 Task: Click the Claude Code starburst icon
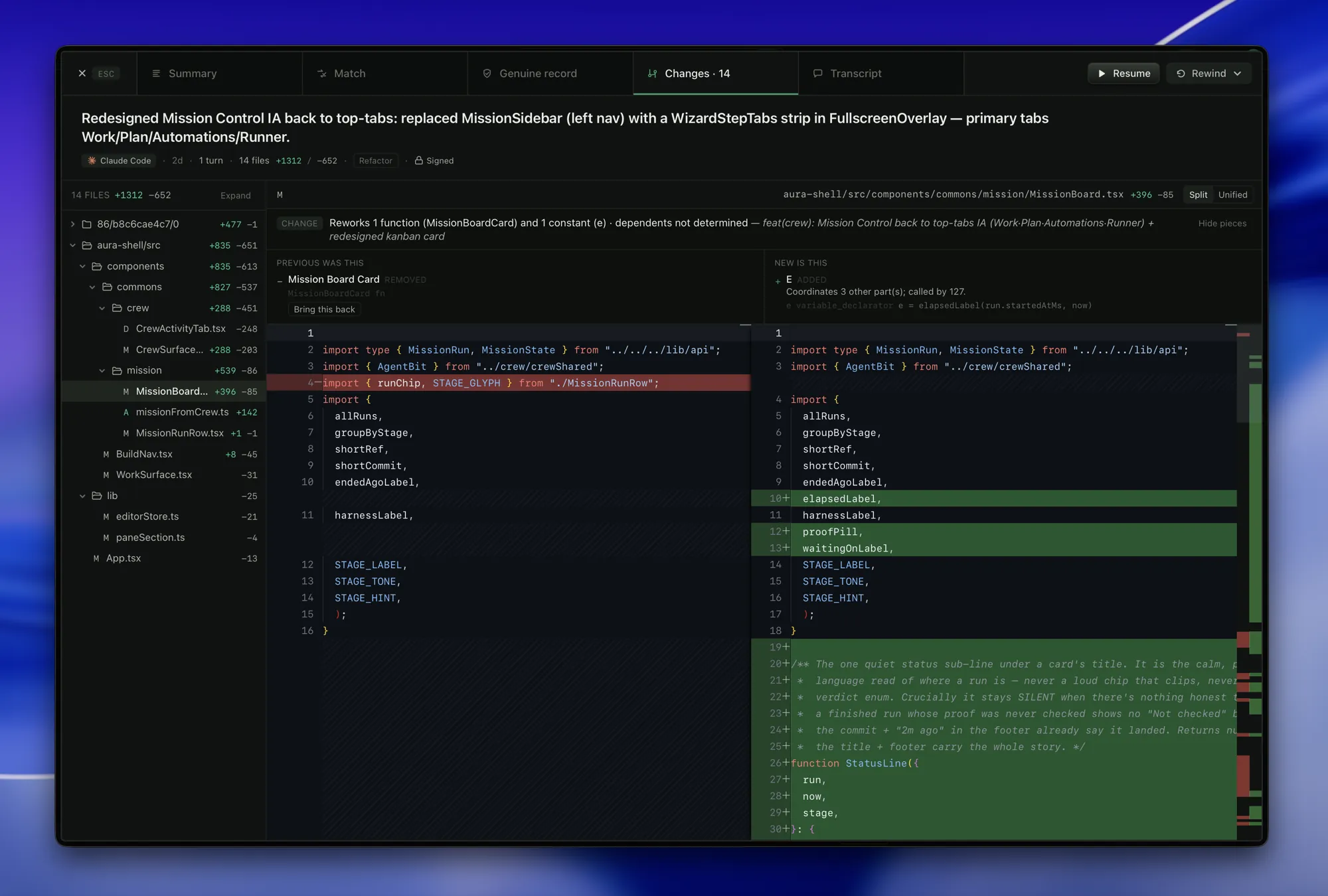[x=92, y=161]
